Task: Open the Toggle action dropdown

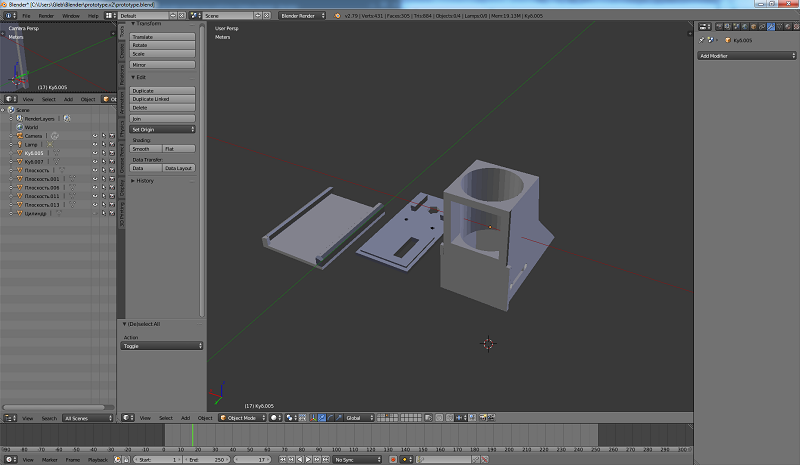Action: [x=162, y=346]
